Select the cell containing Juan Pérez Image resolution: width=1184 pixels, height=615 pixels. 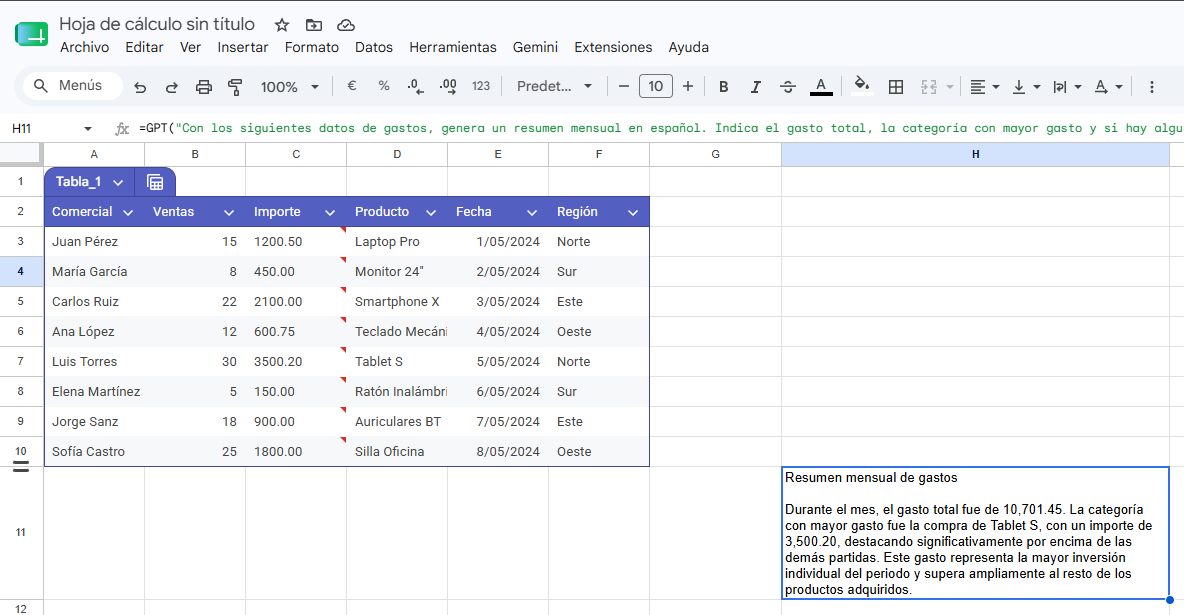(x=94, y=242)
